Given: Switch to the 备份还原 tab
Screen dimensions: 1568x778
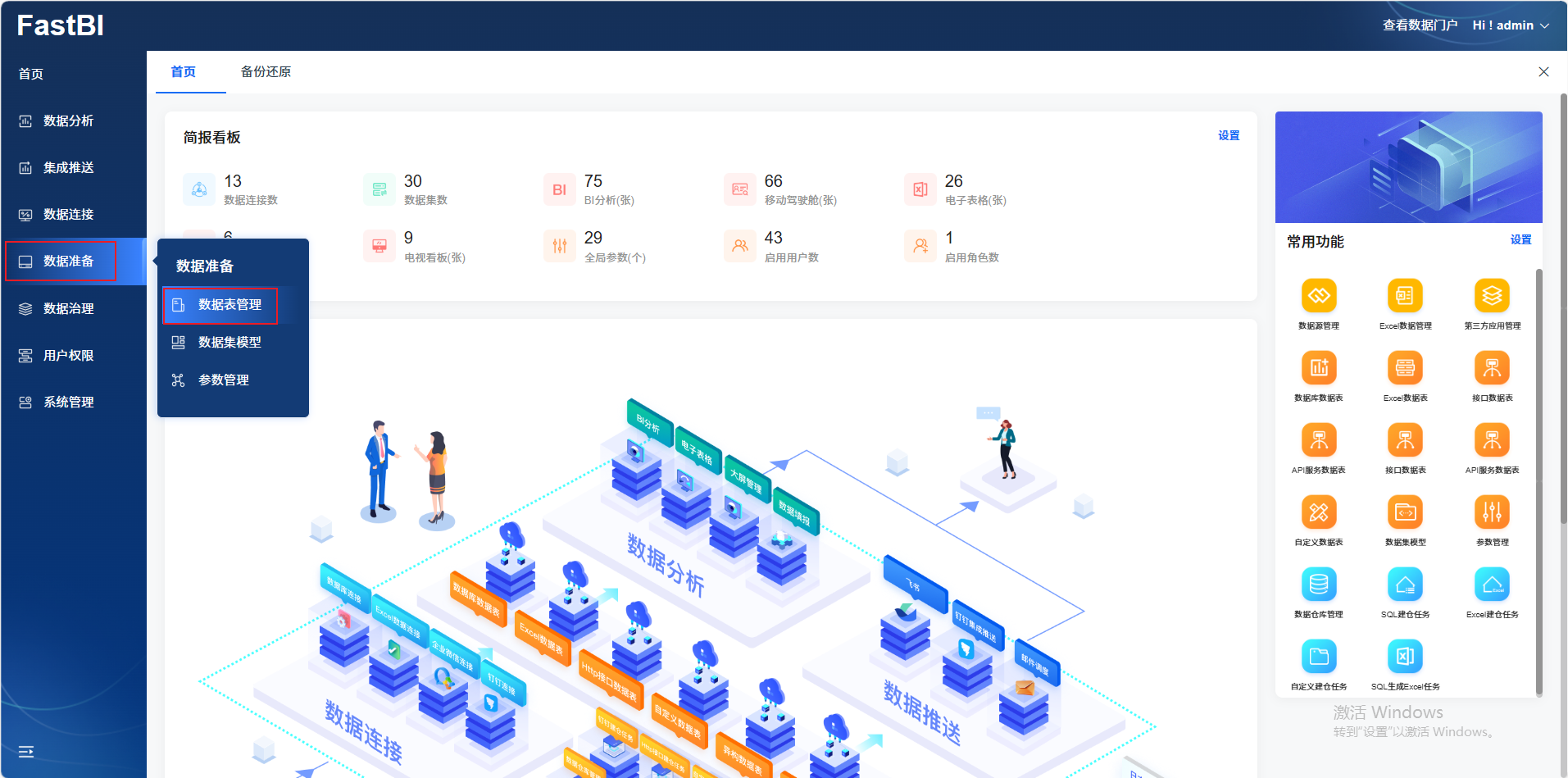Looking at the screenshot, I should tap(266, 72).
